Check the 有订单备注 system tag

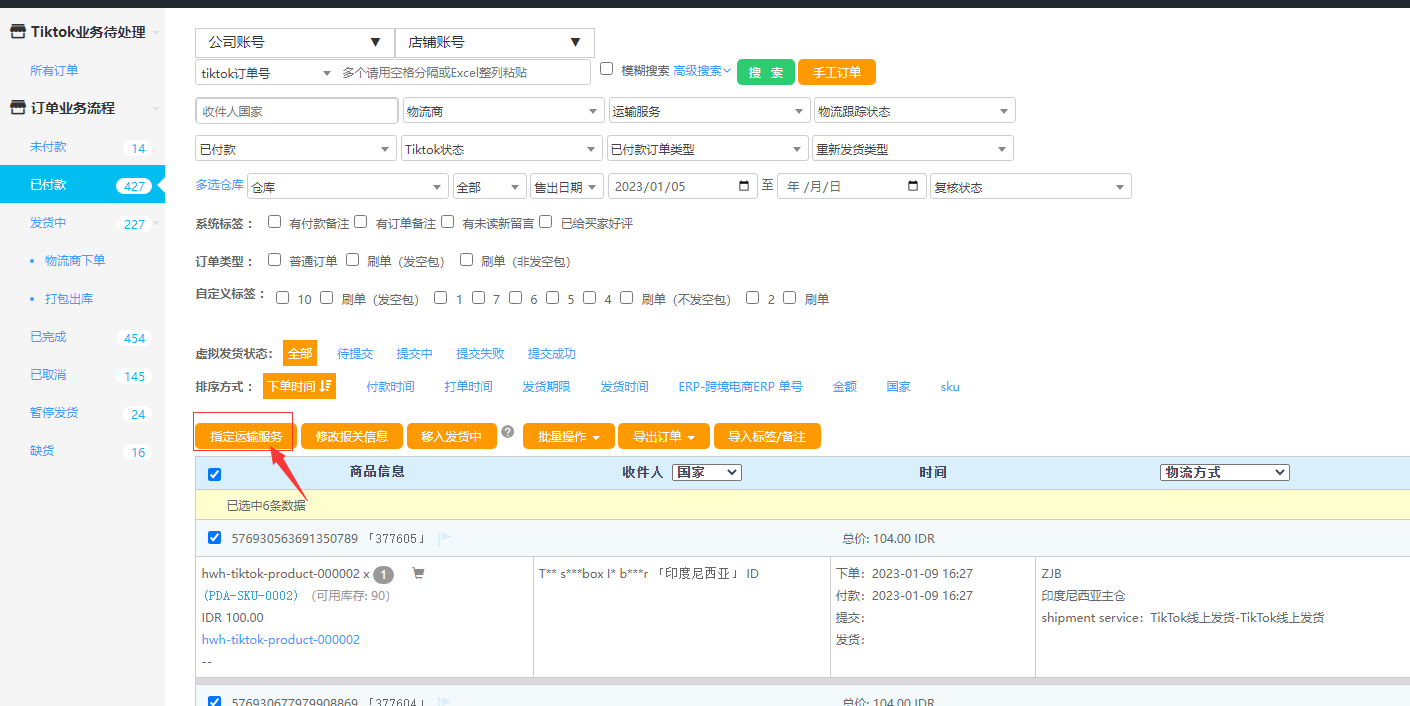coord(361,222)
